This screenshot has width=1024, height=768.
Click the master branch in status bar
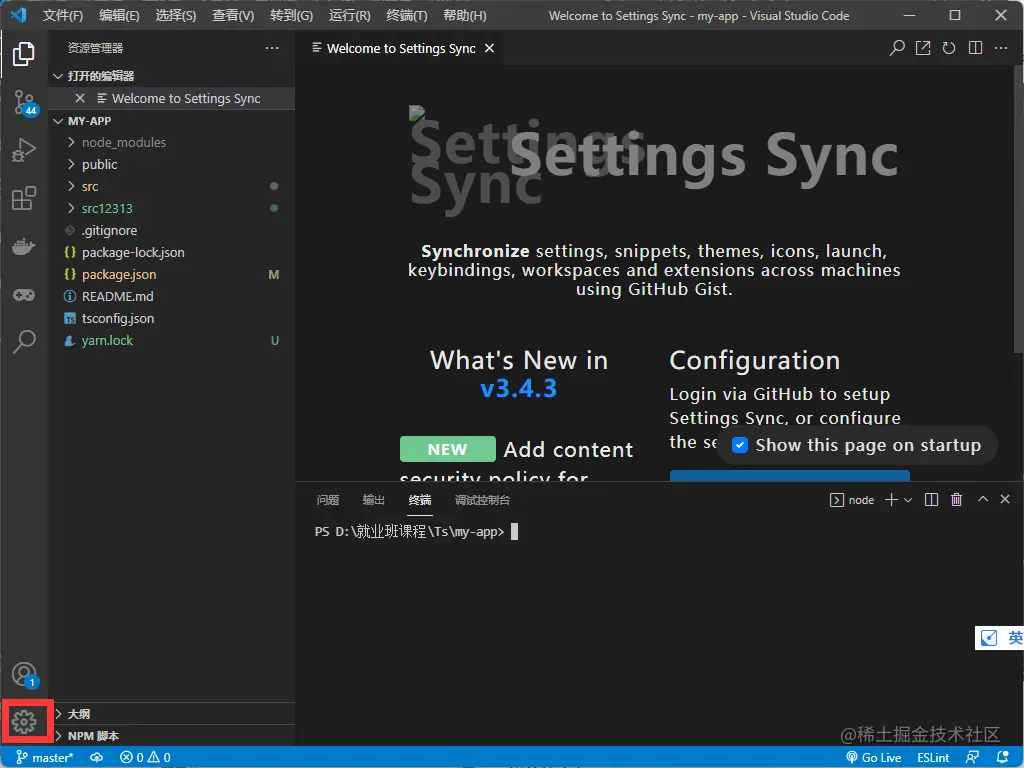pos(44,758)
